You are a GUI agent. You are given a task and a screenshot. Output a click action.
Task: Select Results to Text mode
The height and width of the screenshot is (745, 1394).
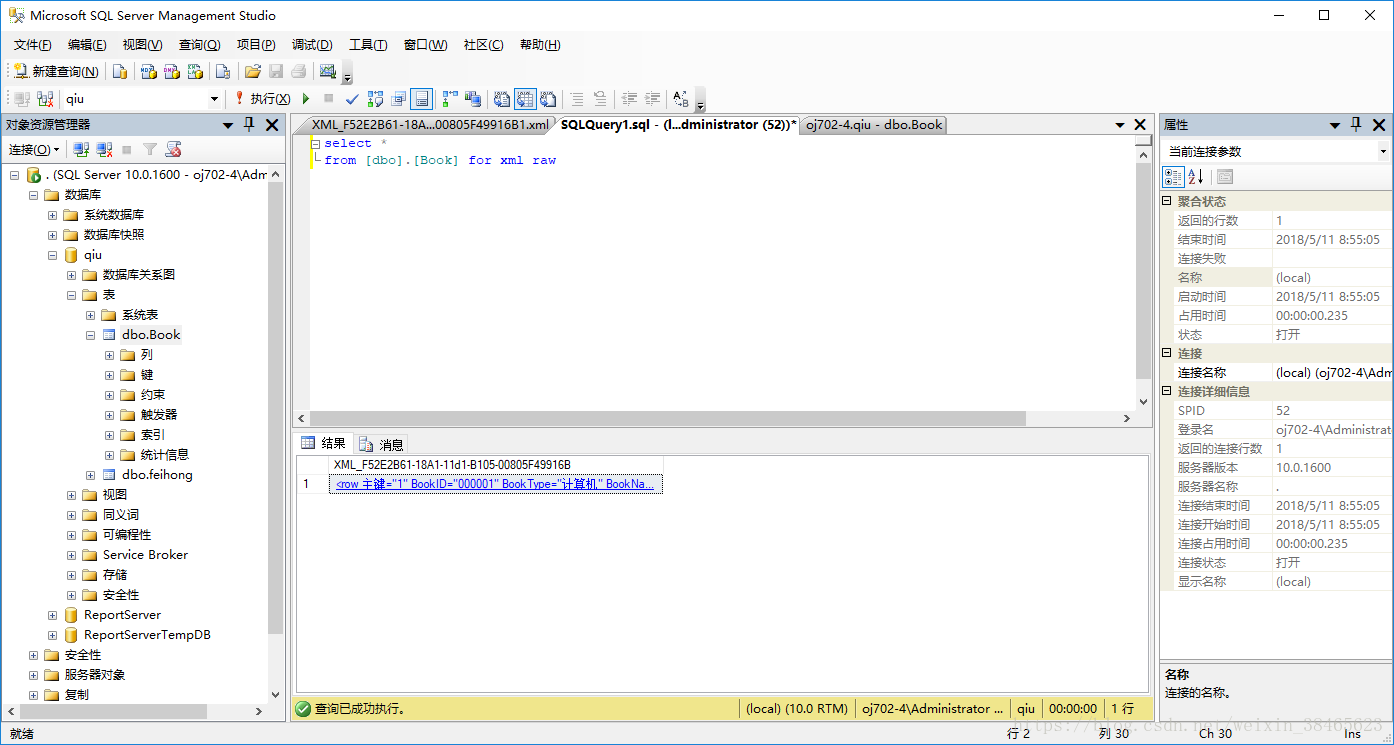point(502,99)
